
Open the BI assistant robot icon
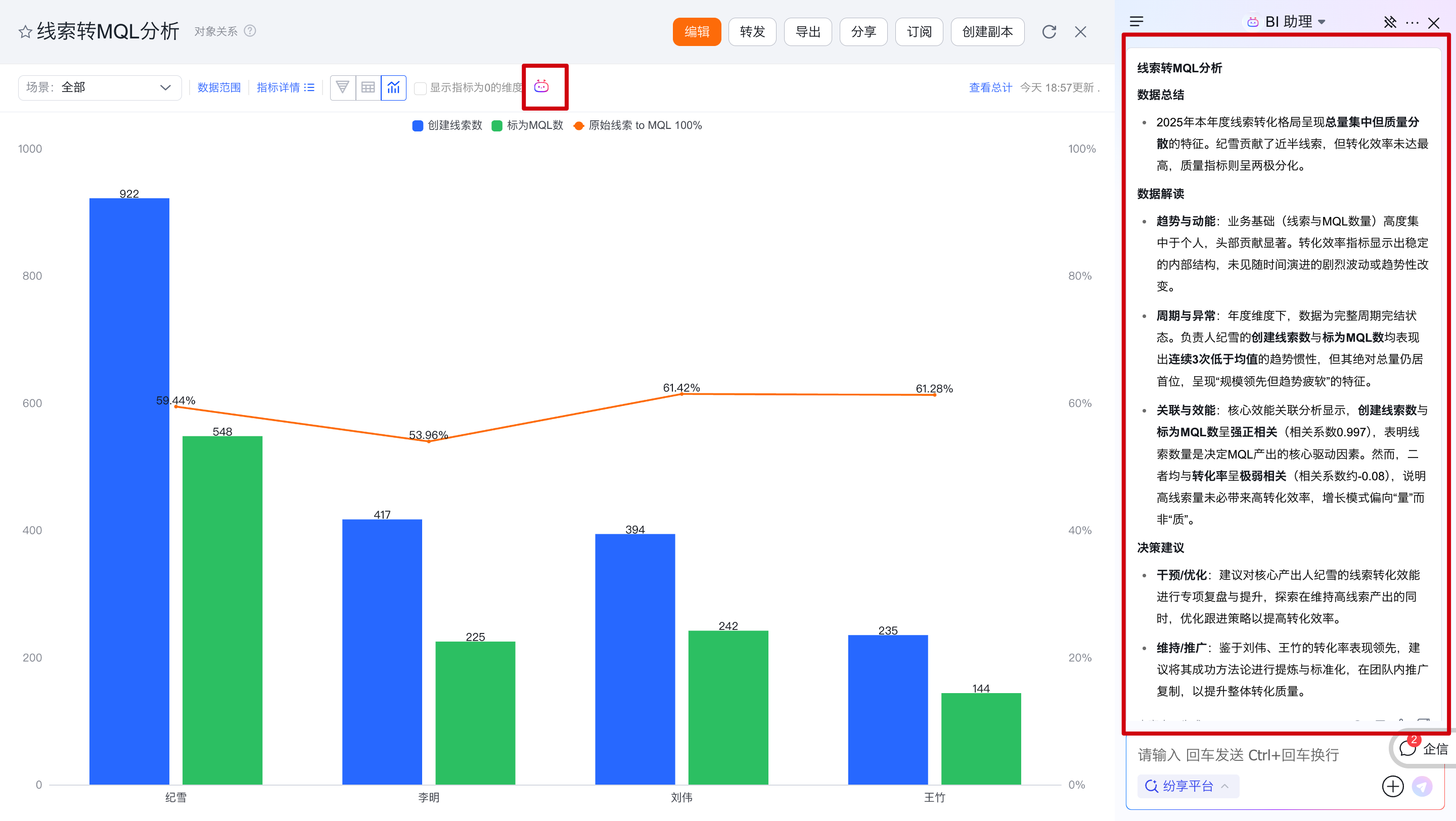541,86
